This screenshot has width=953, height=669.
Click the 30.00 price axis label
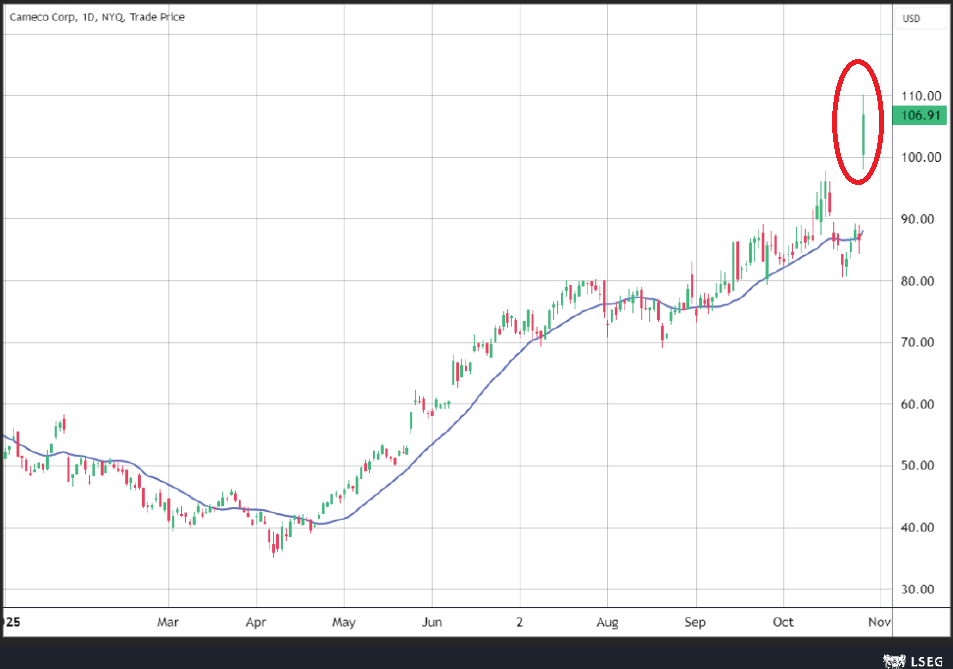(x=917, y=589)
